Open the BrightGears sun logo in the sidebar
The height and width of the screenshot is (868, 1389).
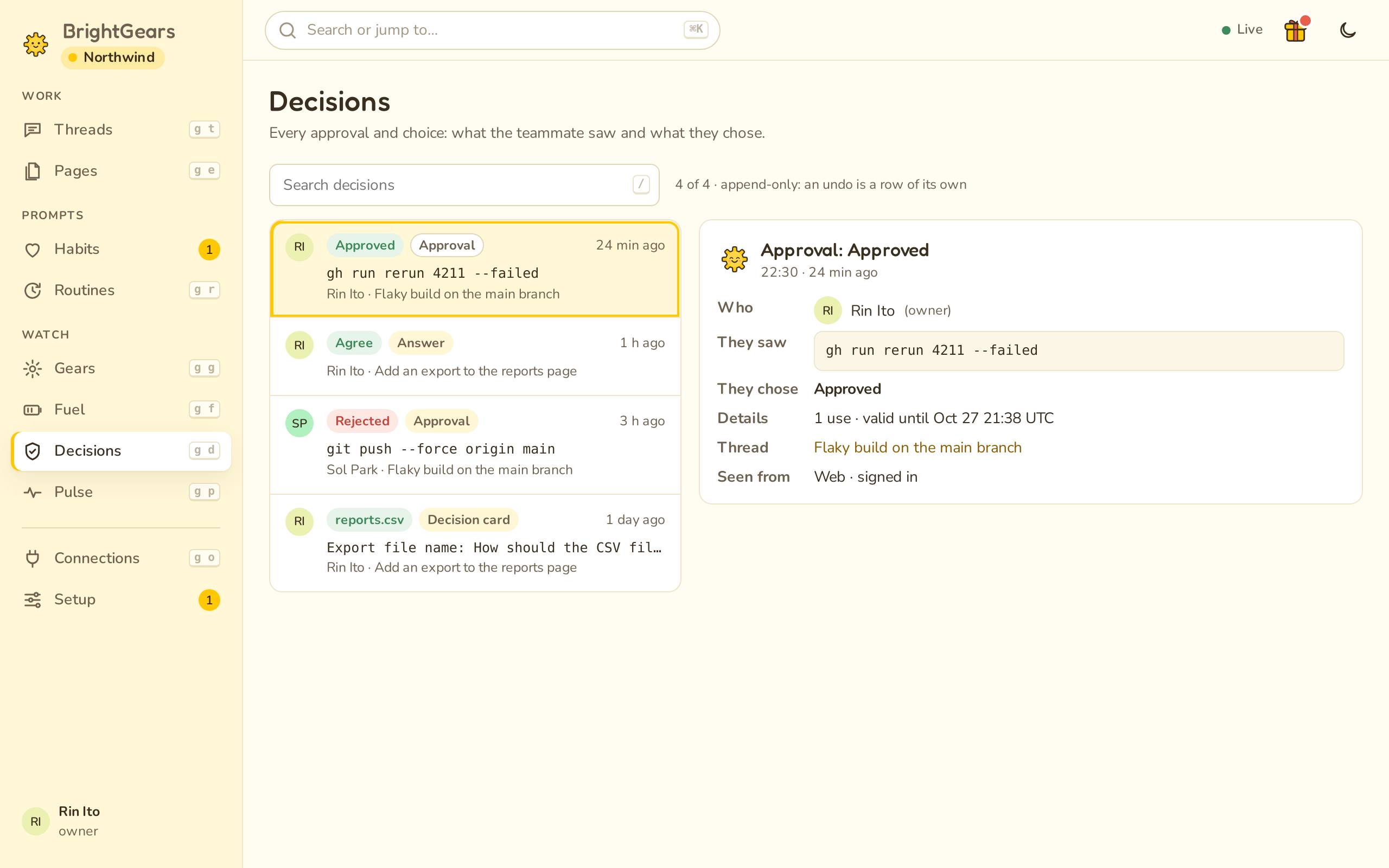coord(36,44)
